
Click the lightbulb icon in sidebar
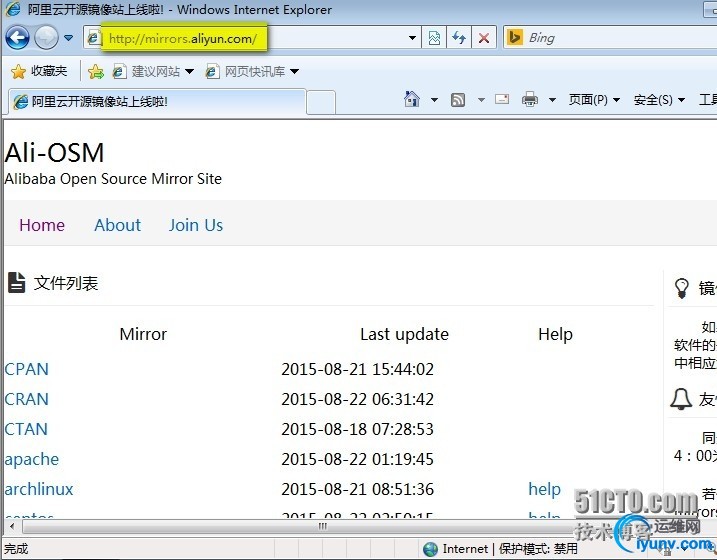[681, 288]
